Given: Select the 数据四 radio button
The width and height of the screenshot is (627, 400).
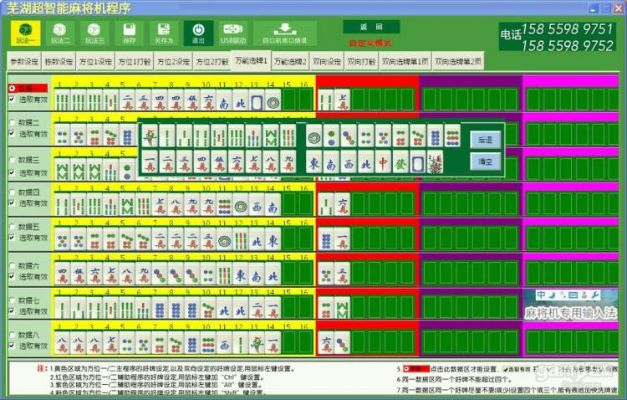Looking at the screenshot, I should [x=12, y=192].
